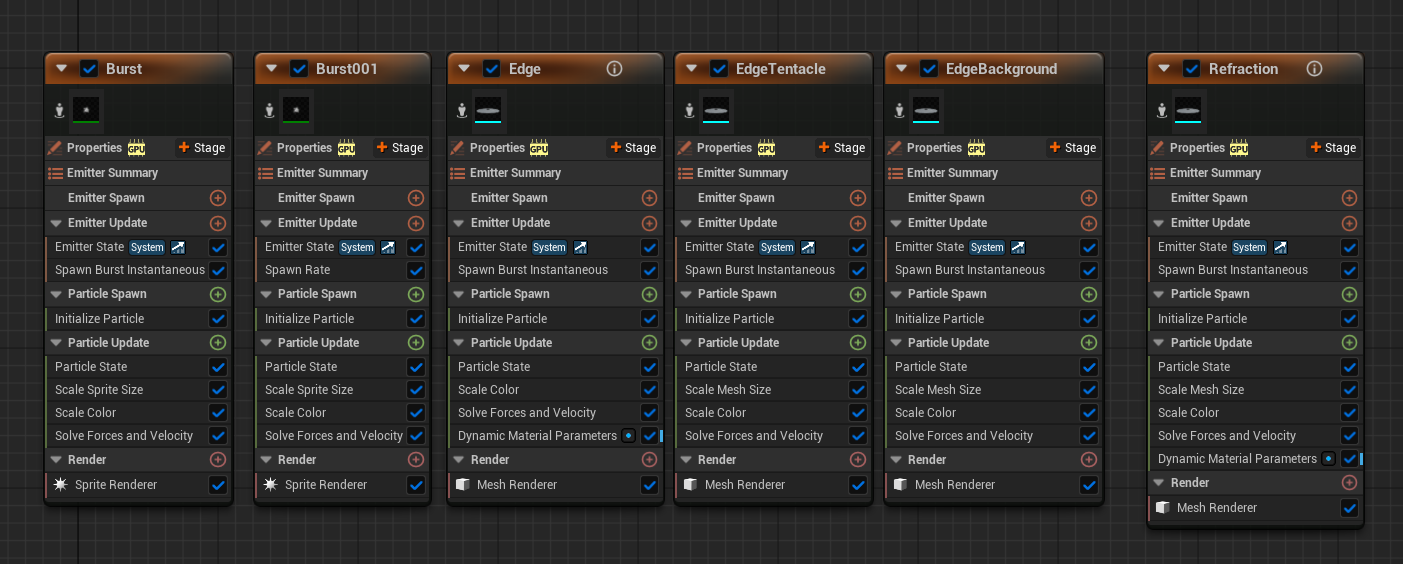Viewport: 1403px width, 564px height.
Task: Add a Stage to Edge emitter
Action: pyautogui.click(x=633, y=148)
